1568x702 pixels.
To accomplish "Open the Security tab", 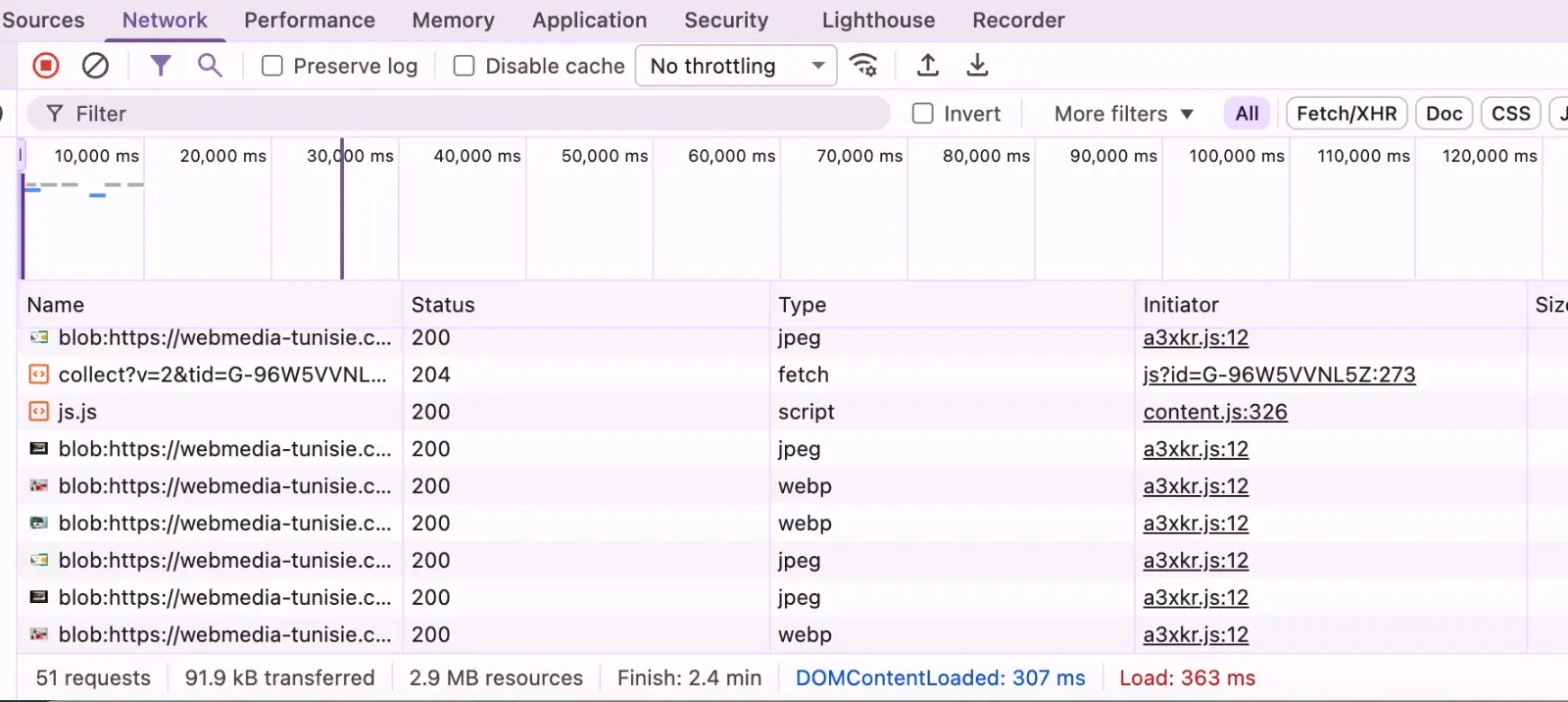I will pyautogui.click(x=726, y=20).
